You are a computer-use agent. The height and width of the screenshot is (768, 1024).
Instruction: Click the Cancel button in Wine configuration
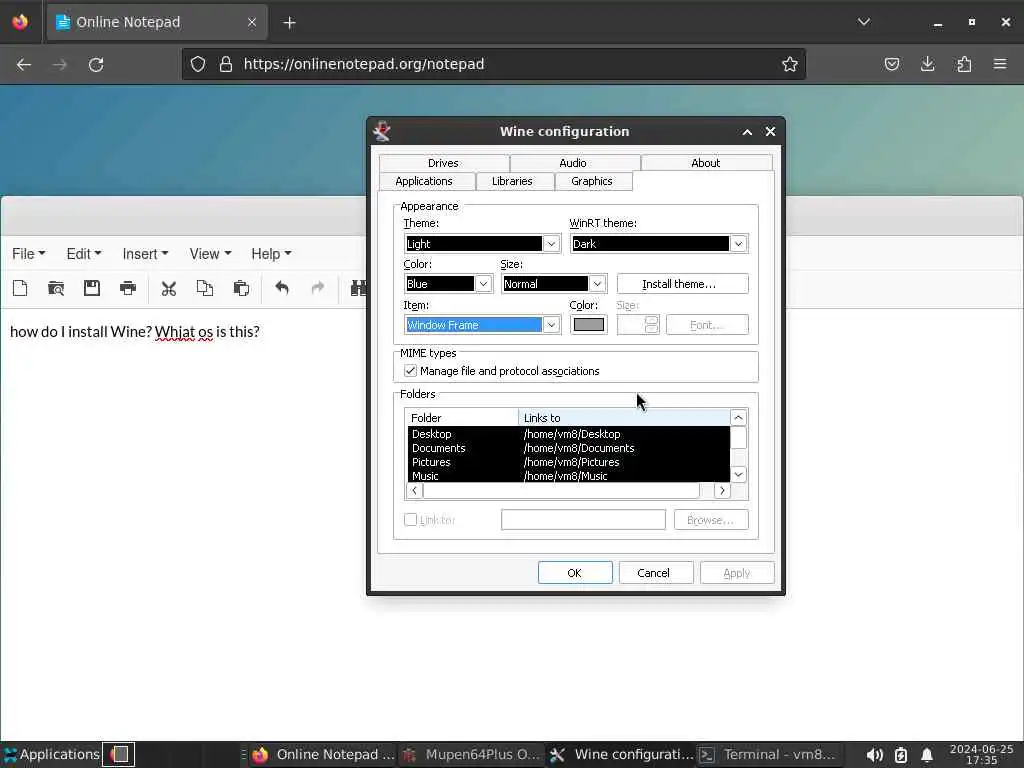654,573
